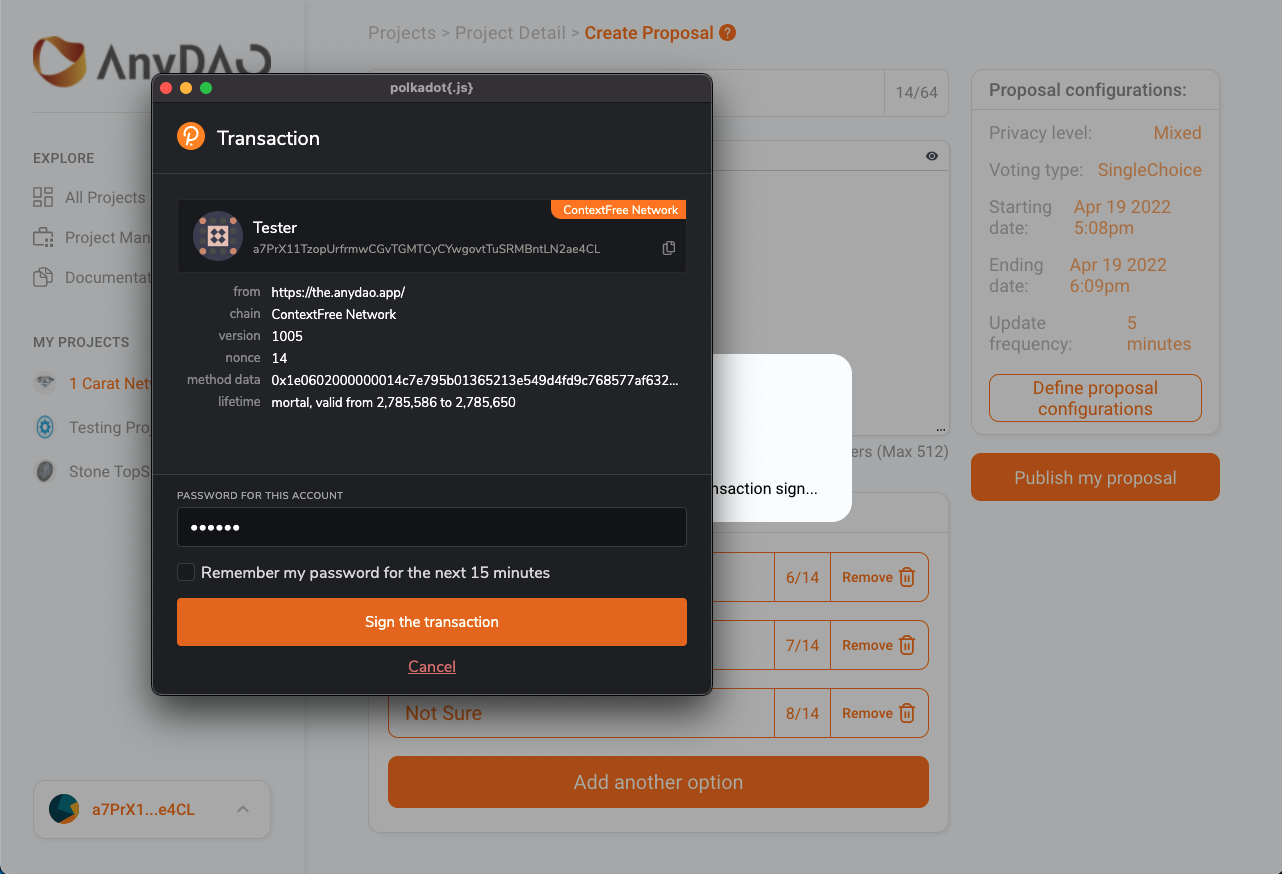Click Add another option button

tap(658, 782)
